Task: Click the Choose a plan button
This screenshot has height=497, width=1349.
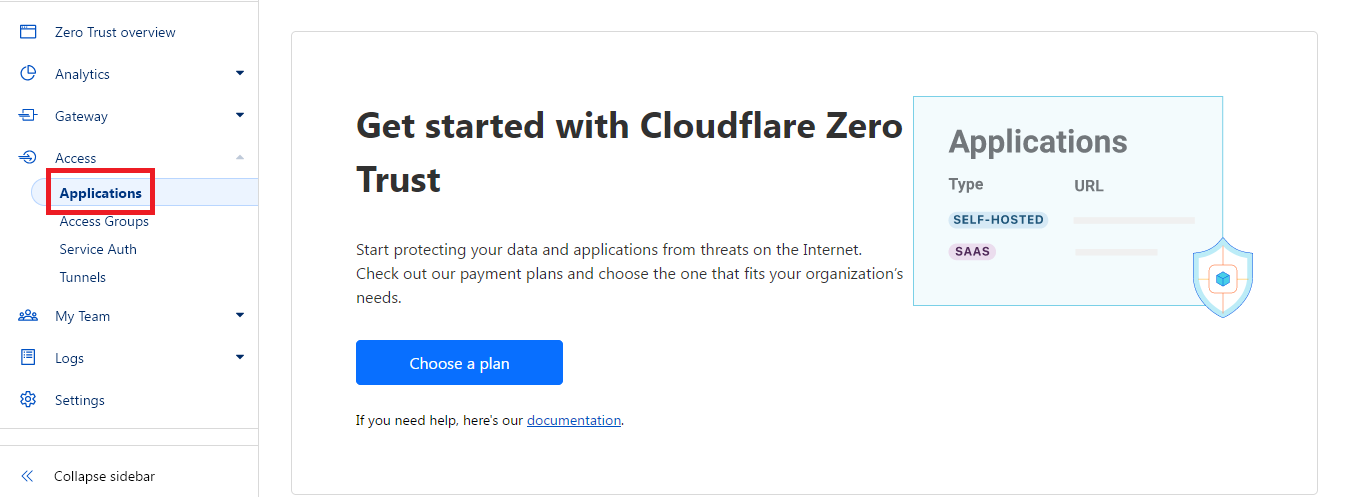Action: [459, 363]
